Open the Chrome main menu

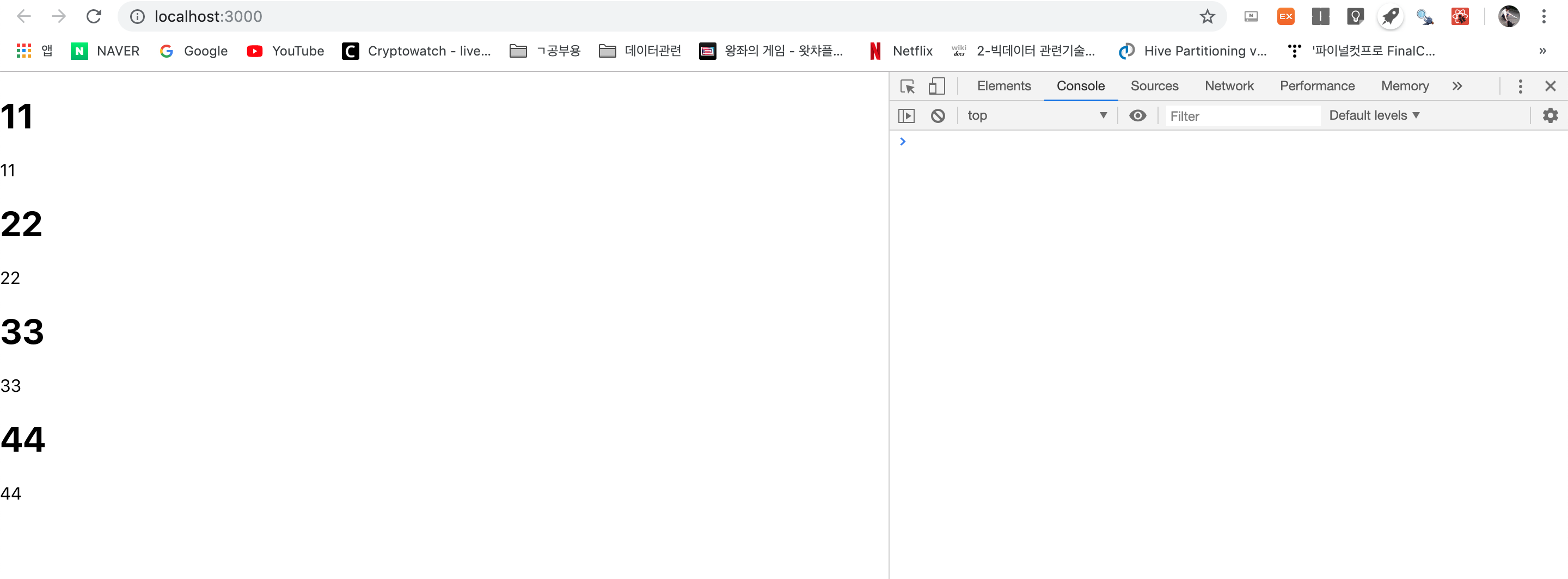coord(1543,16)
